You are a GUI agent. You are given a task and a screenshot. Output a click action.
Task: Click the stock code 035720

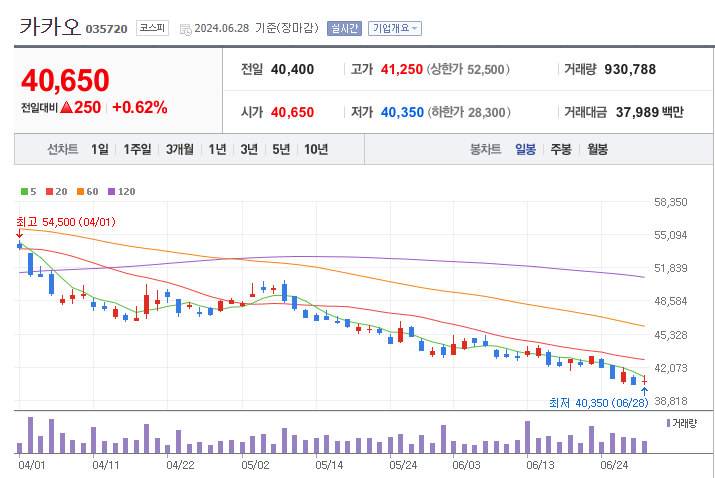tap(107, 29)
